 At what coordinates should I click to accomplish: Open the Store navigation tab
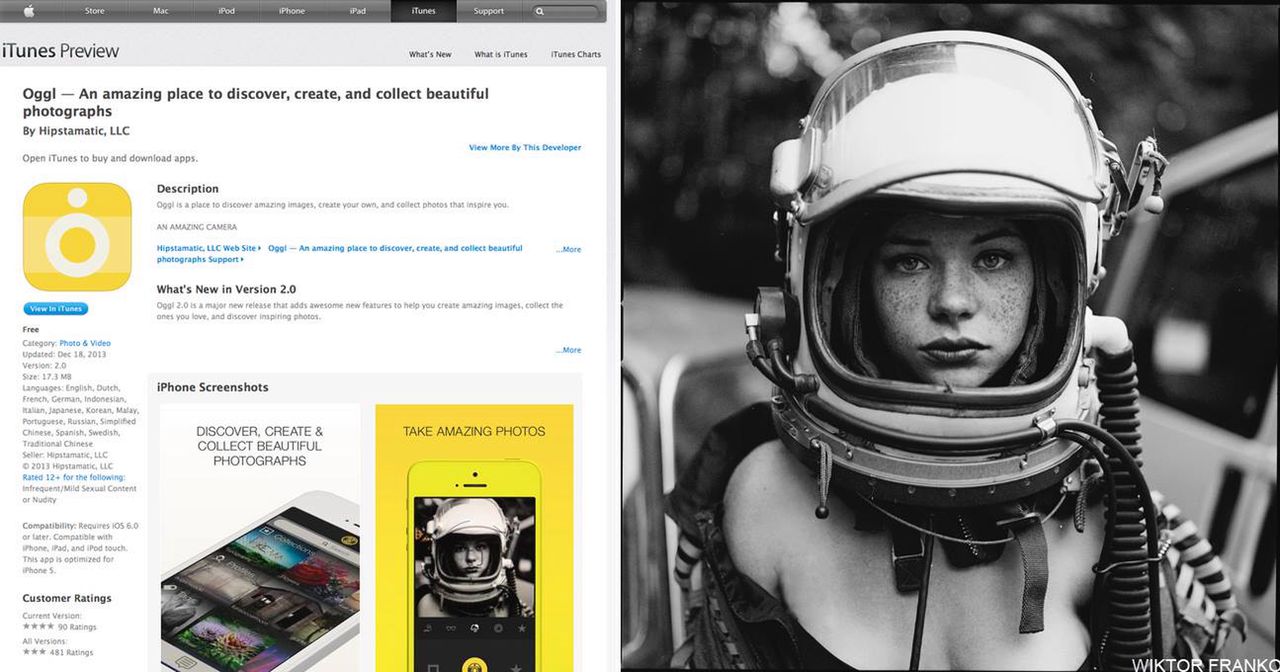click(x=94, y=11)
